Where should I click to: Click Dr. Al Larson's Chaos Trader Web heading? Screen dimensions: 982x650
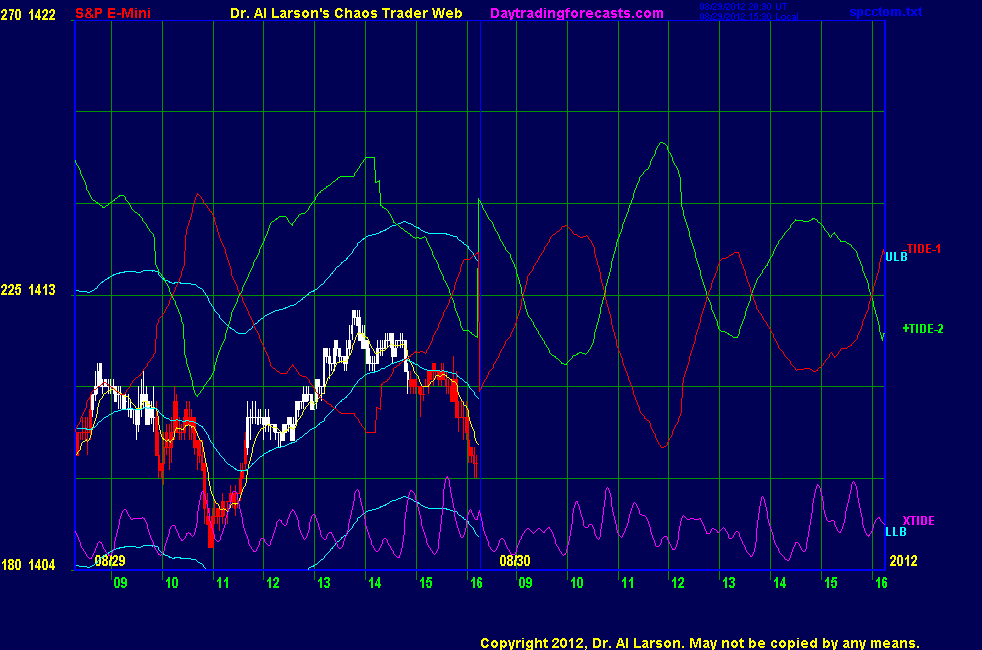click(x=340, y=13)
